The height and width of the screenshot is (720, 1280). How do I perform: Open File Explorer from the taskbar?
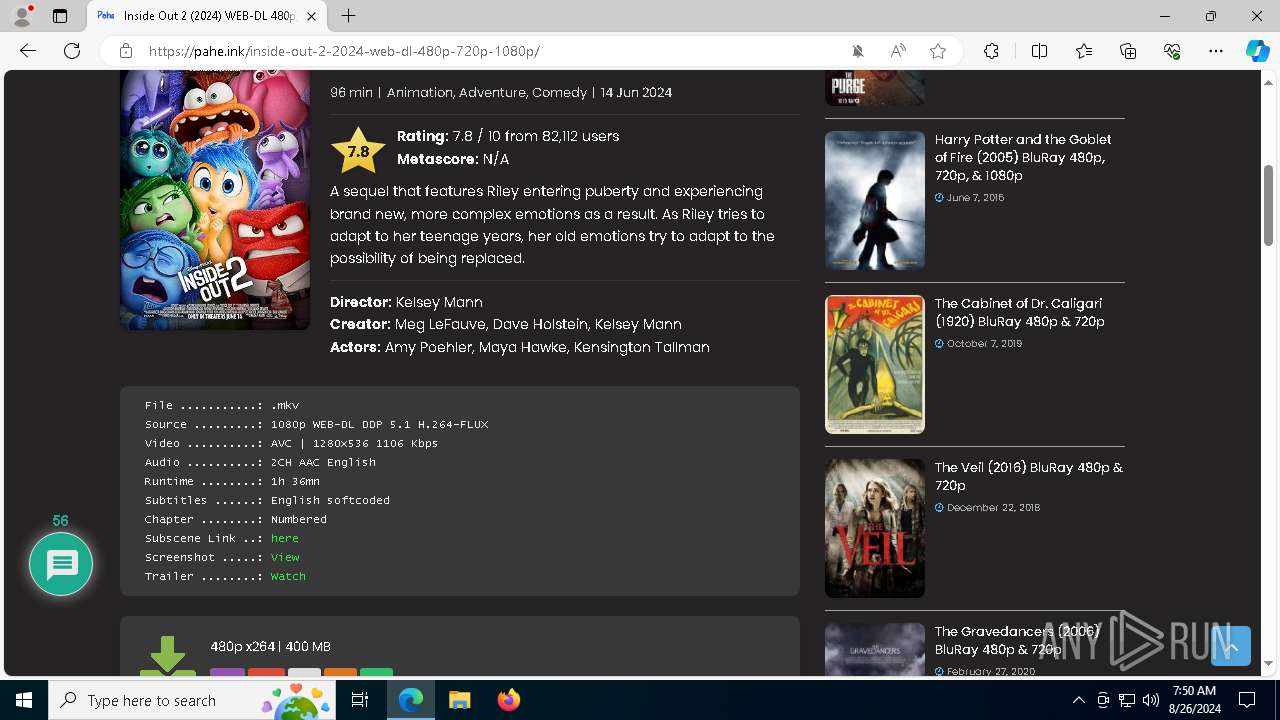coord(459,700)
